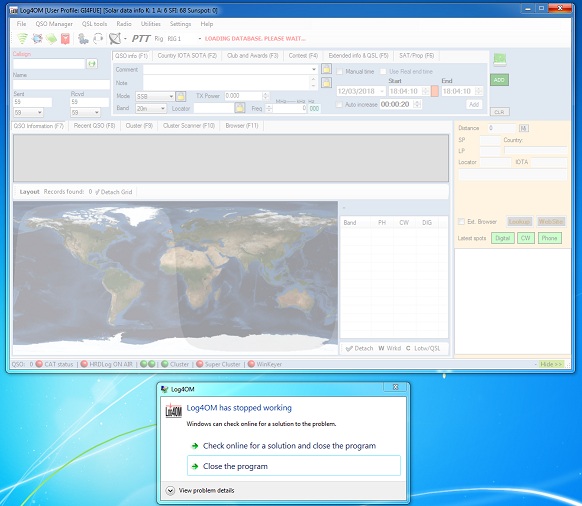582x506 pixels.
Task: Click the PTT toolbar button
Action: click(141, 38)
